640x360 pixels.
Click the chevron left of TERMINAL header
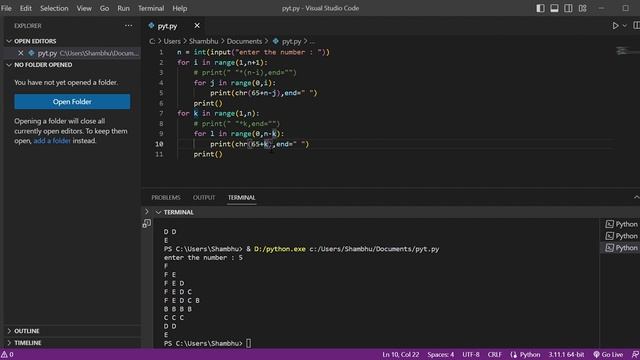(147, 212)
